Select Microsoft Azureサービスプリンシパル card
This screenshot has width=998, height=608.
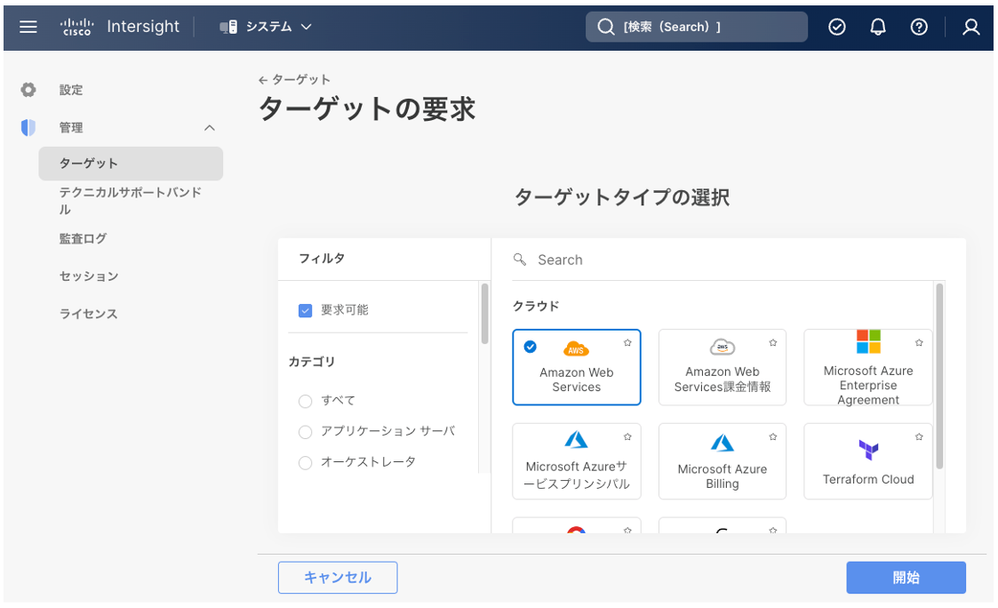click(x=576, y=462)
